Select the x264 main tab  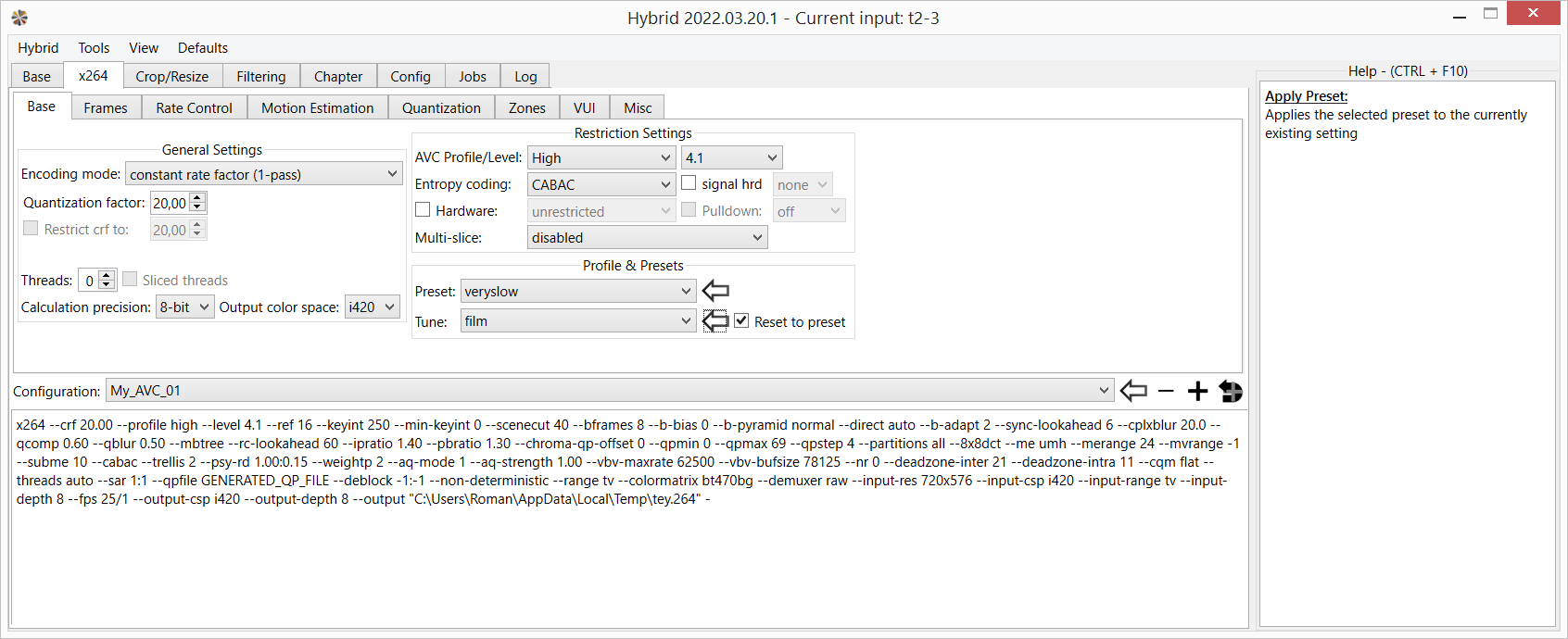coord(93,75)
